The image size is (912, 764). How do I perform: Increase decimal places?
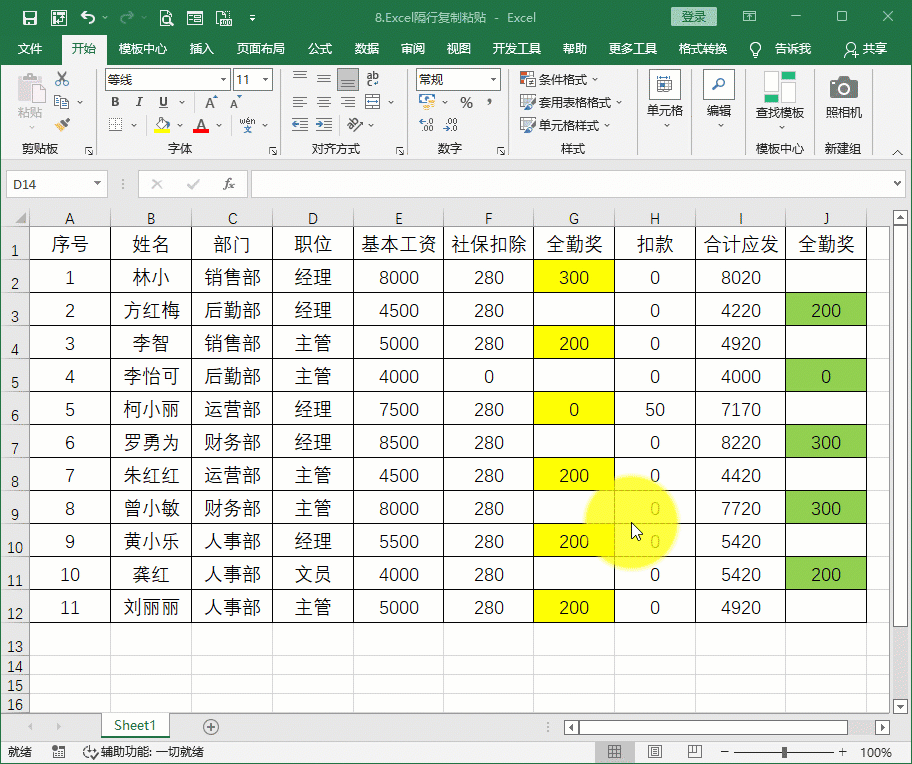[426, 124]
